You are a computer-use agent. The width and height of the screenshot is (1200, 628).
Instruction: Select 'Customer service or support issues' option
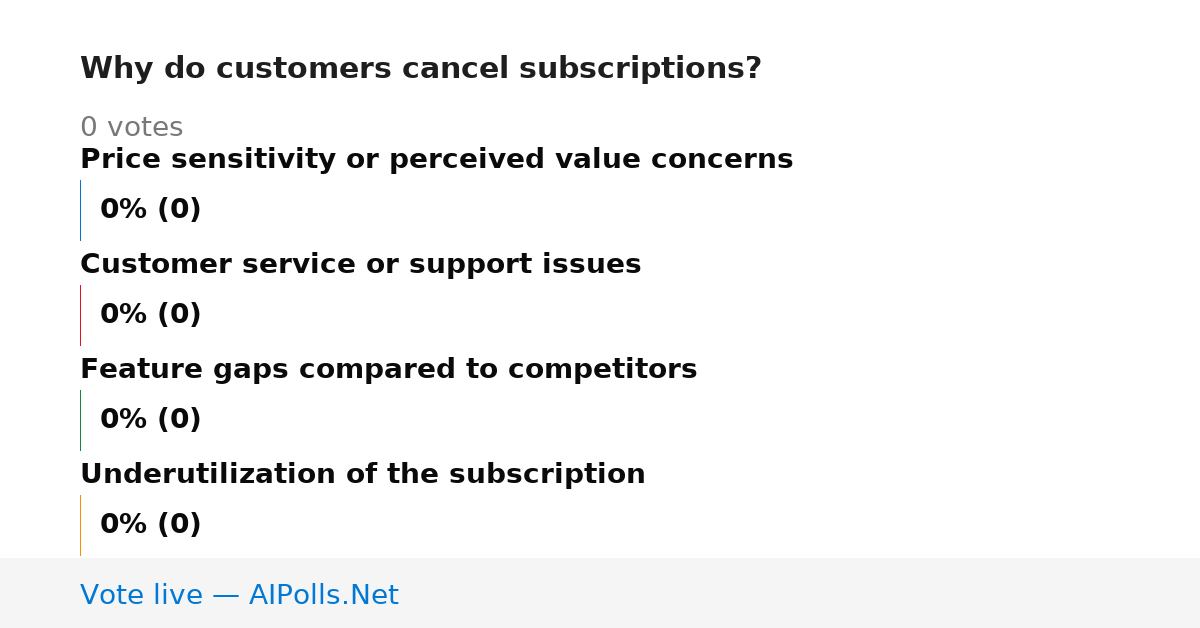(x=360, y=265)
